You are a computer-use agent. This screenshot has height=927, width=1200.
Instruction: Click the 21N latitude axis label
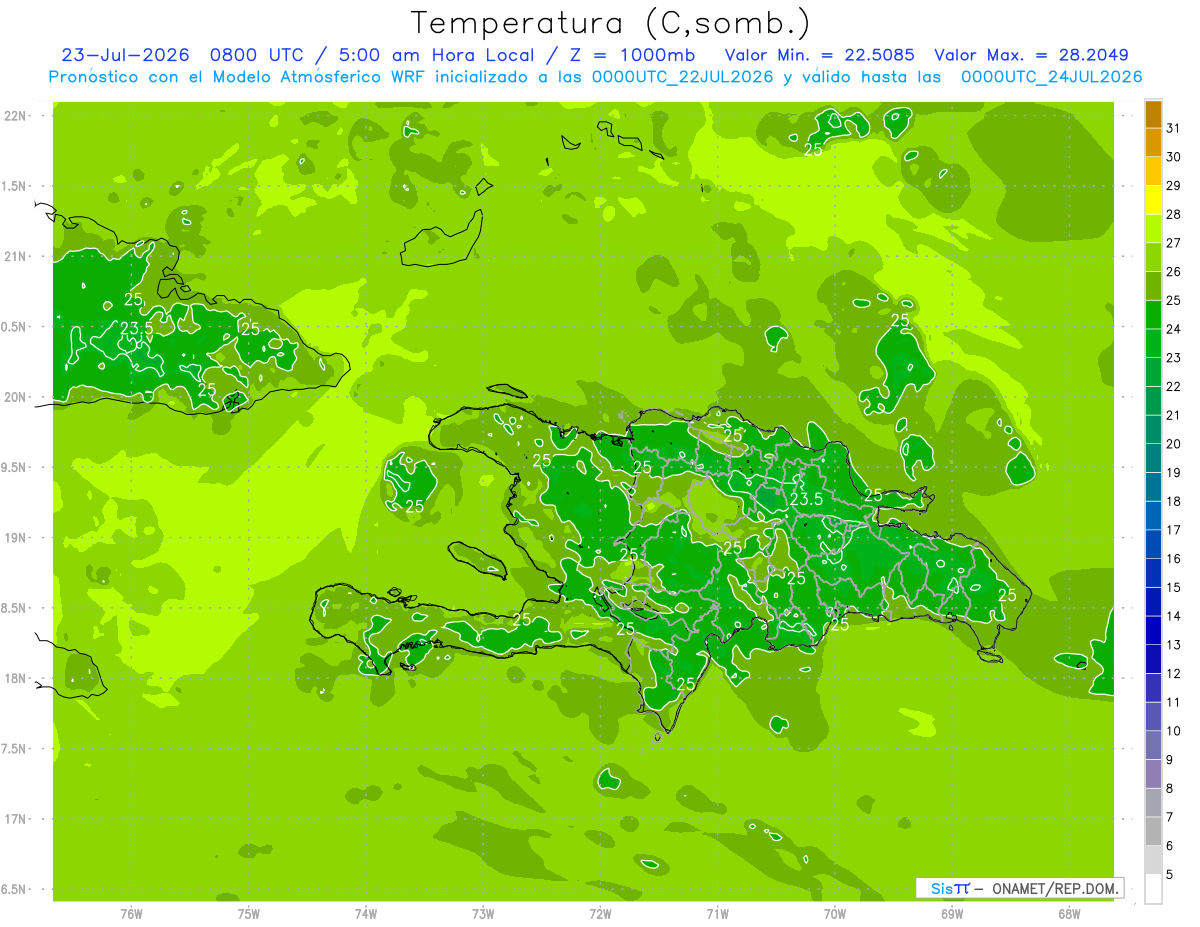(x=15, y=257)
